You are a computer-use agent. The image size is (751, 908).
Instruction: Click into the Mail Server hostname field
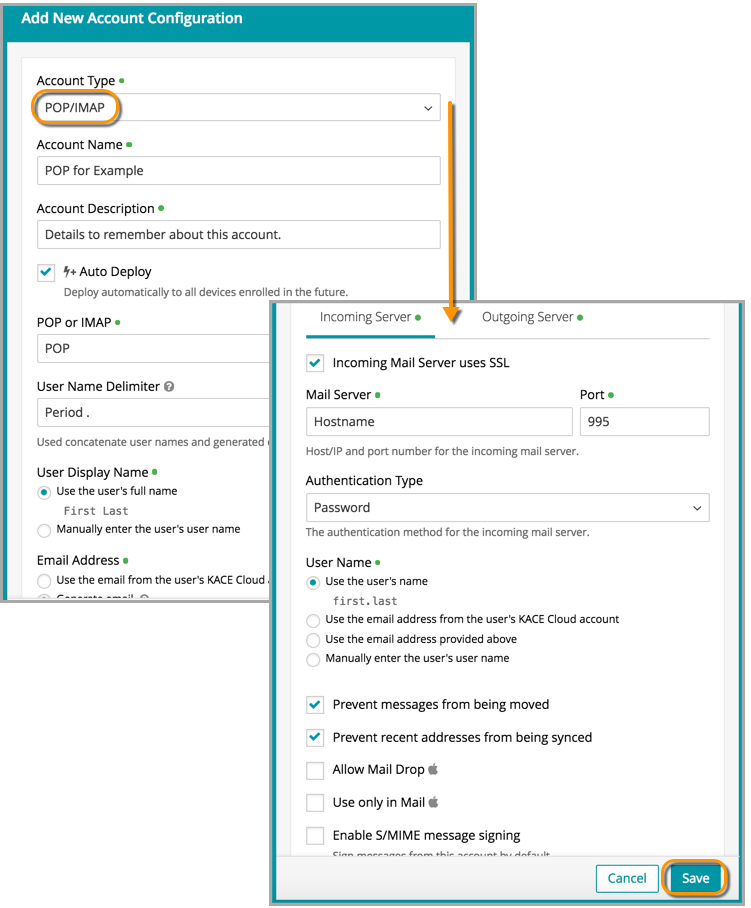coord(438,422)
